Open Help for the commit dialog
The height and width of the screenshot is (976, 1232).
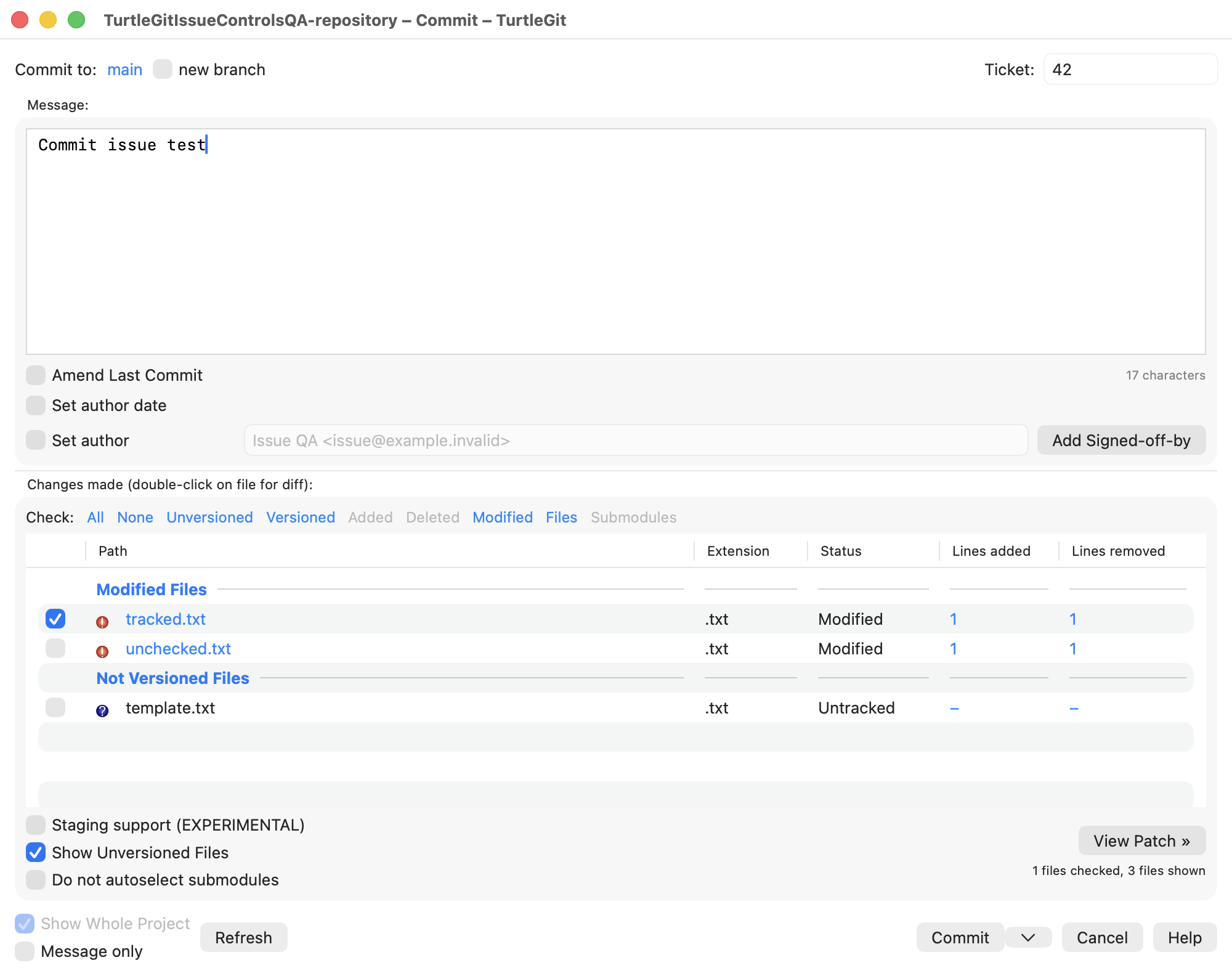click(1185, 938)
